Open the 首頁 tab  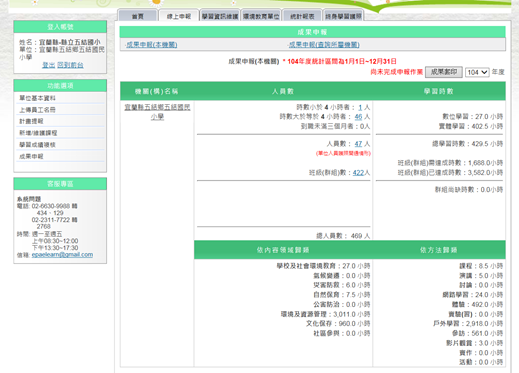click(137, 16)
